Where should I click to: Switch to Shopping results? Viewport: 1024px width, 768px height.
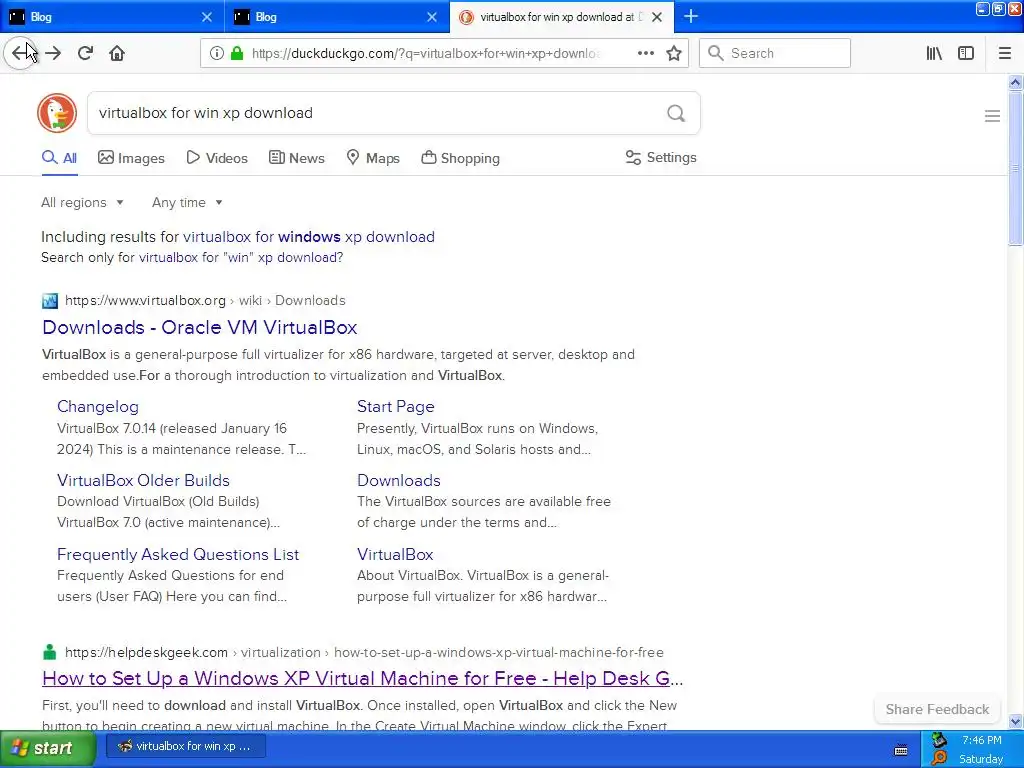pos(460,158)
